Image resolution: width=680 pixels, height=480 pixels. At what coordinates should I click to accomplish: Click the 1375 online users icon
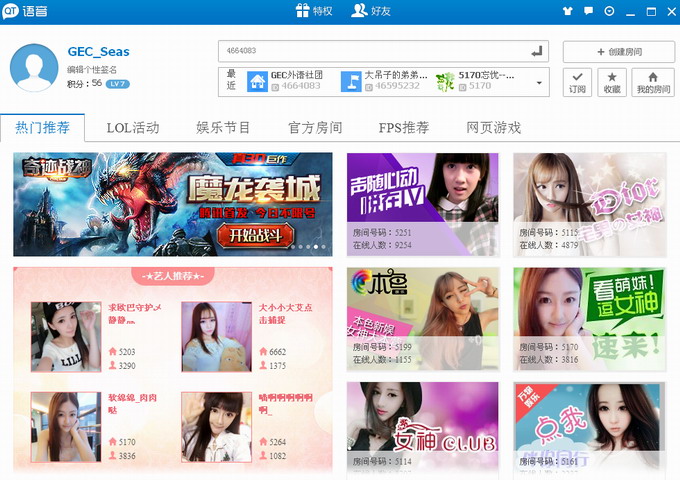pyautogui.click(x=263, y=365)
